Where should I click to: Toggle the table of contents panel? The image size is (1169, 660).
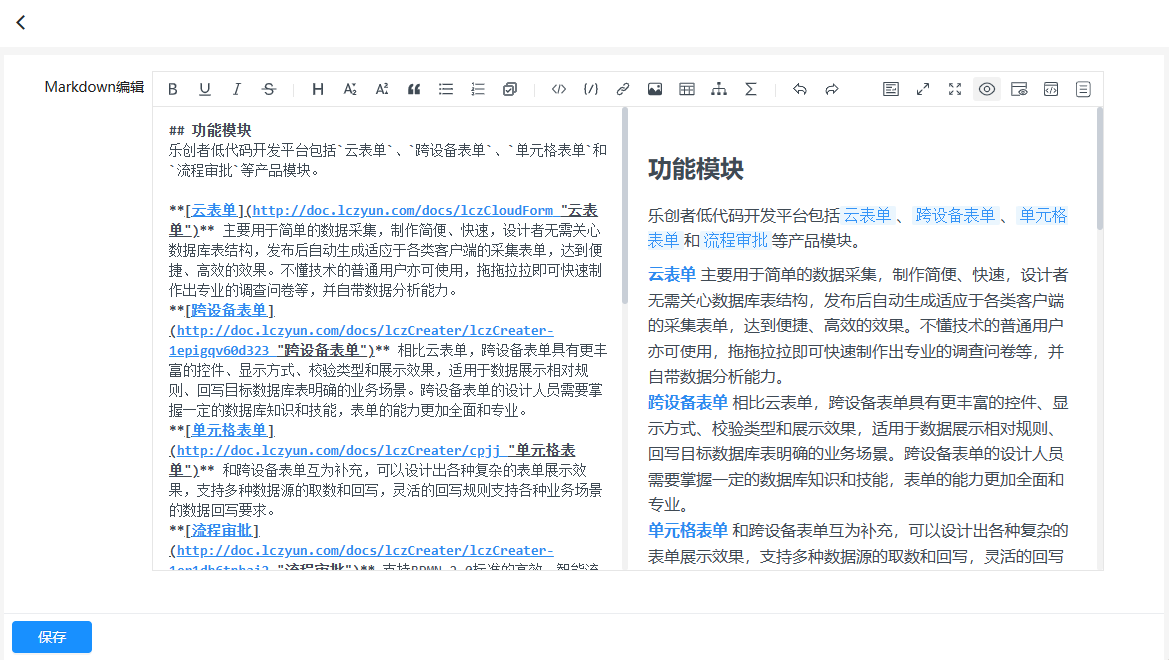pos(1083,89)
